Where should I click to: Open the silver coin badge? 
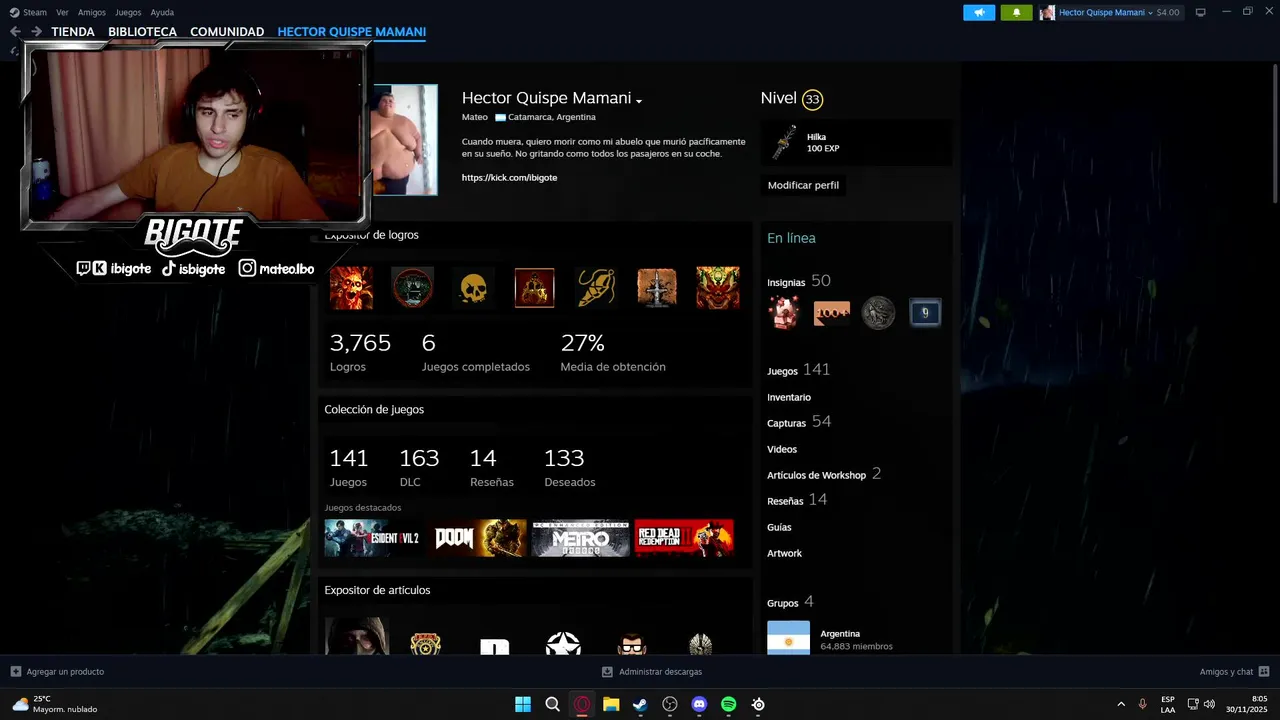[x=878, y=313]
